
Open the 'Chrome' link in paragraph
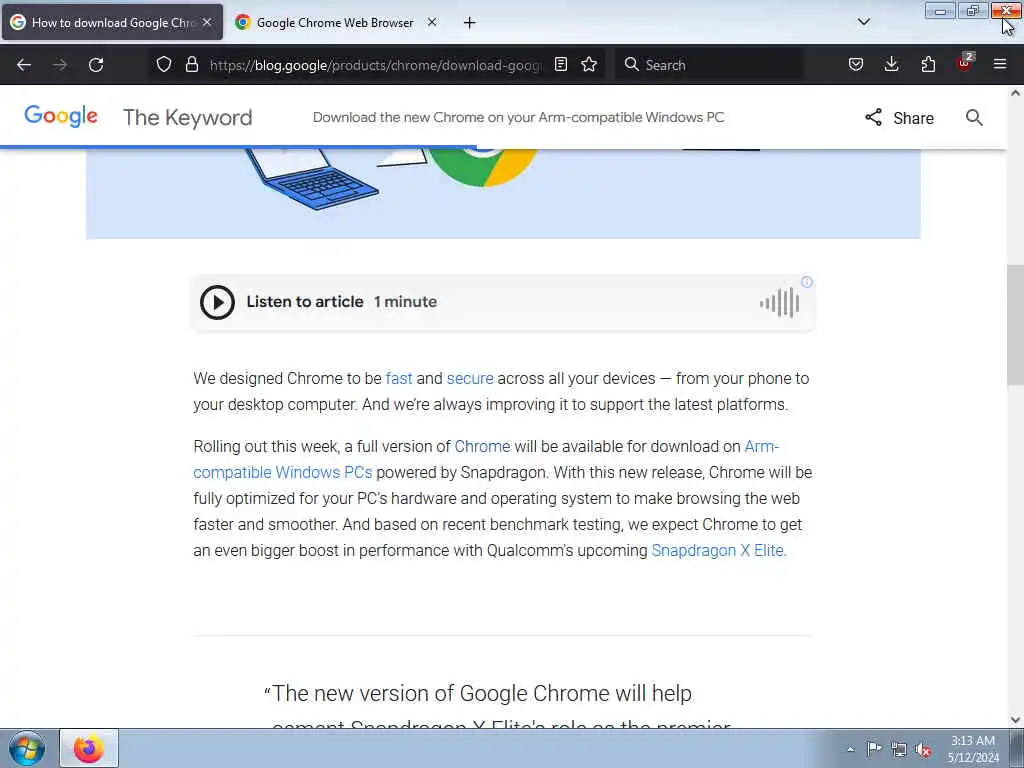tap(482, 447)
